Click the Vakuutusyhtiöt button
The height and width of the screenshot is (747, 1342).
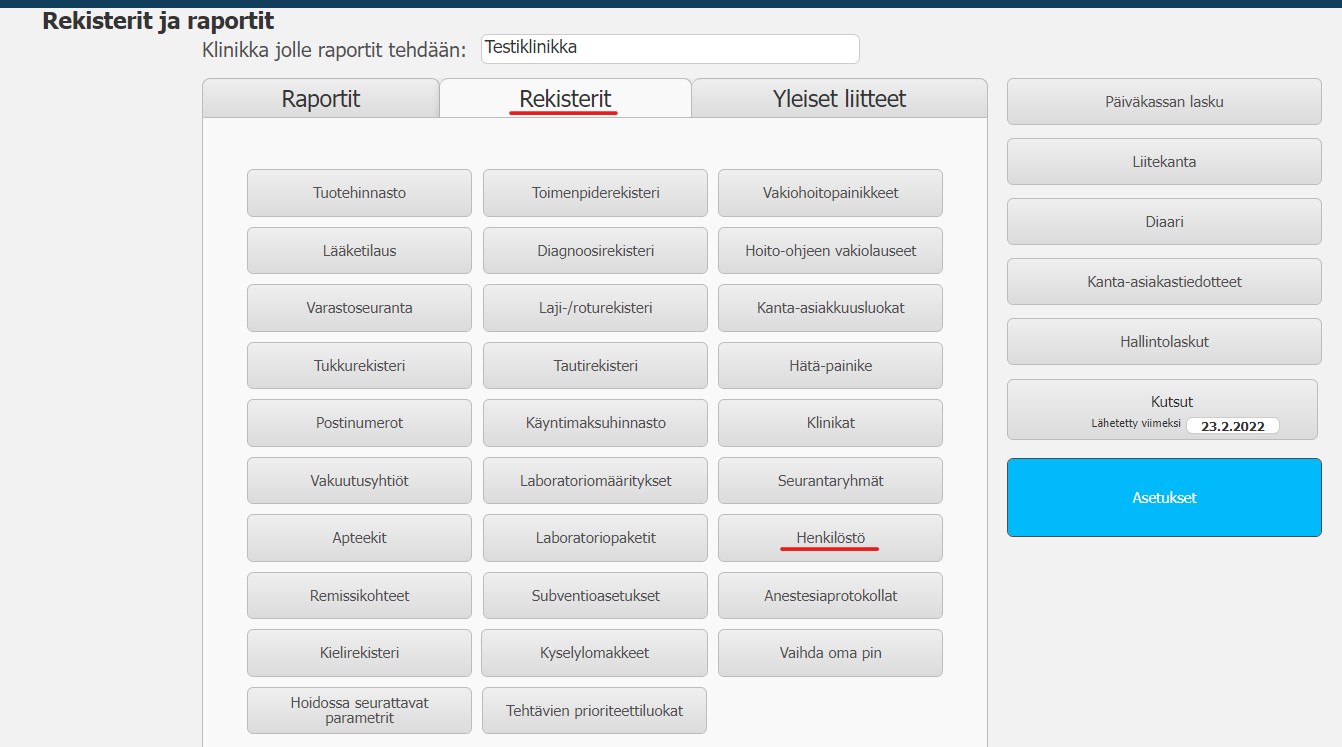tap(359, 481)
